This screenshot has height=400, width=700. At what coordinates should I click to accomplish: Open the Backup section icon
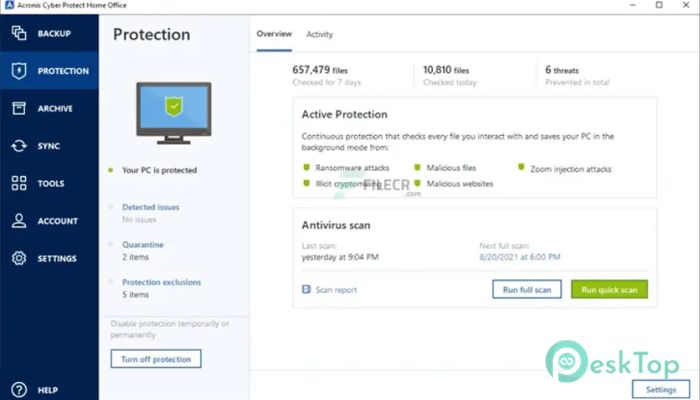click(19, 33)
